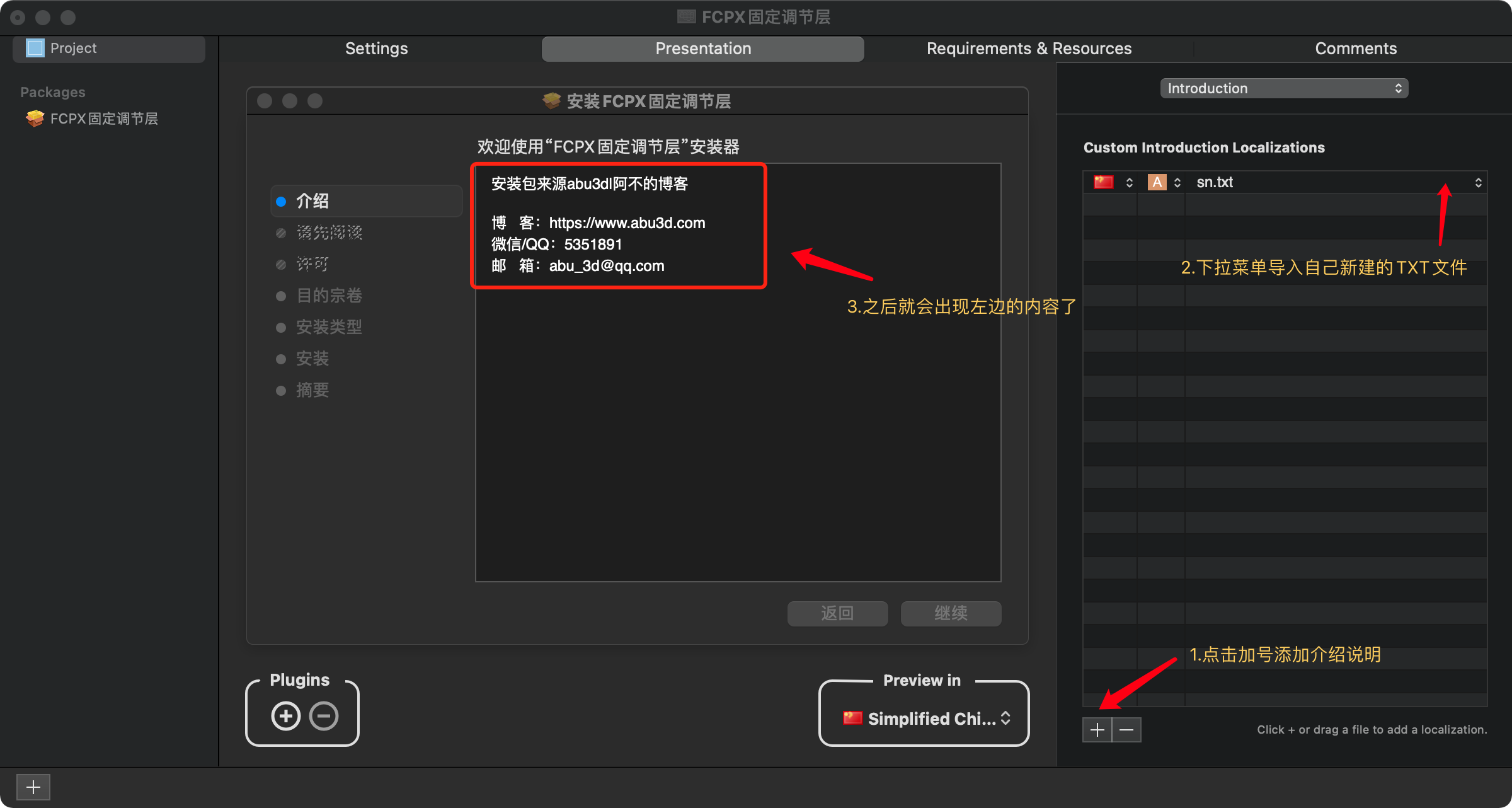Select the 介绍 installer step
Image resolution: width=1512 pixels, height=808 pixels.
tap(366, 201)
